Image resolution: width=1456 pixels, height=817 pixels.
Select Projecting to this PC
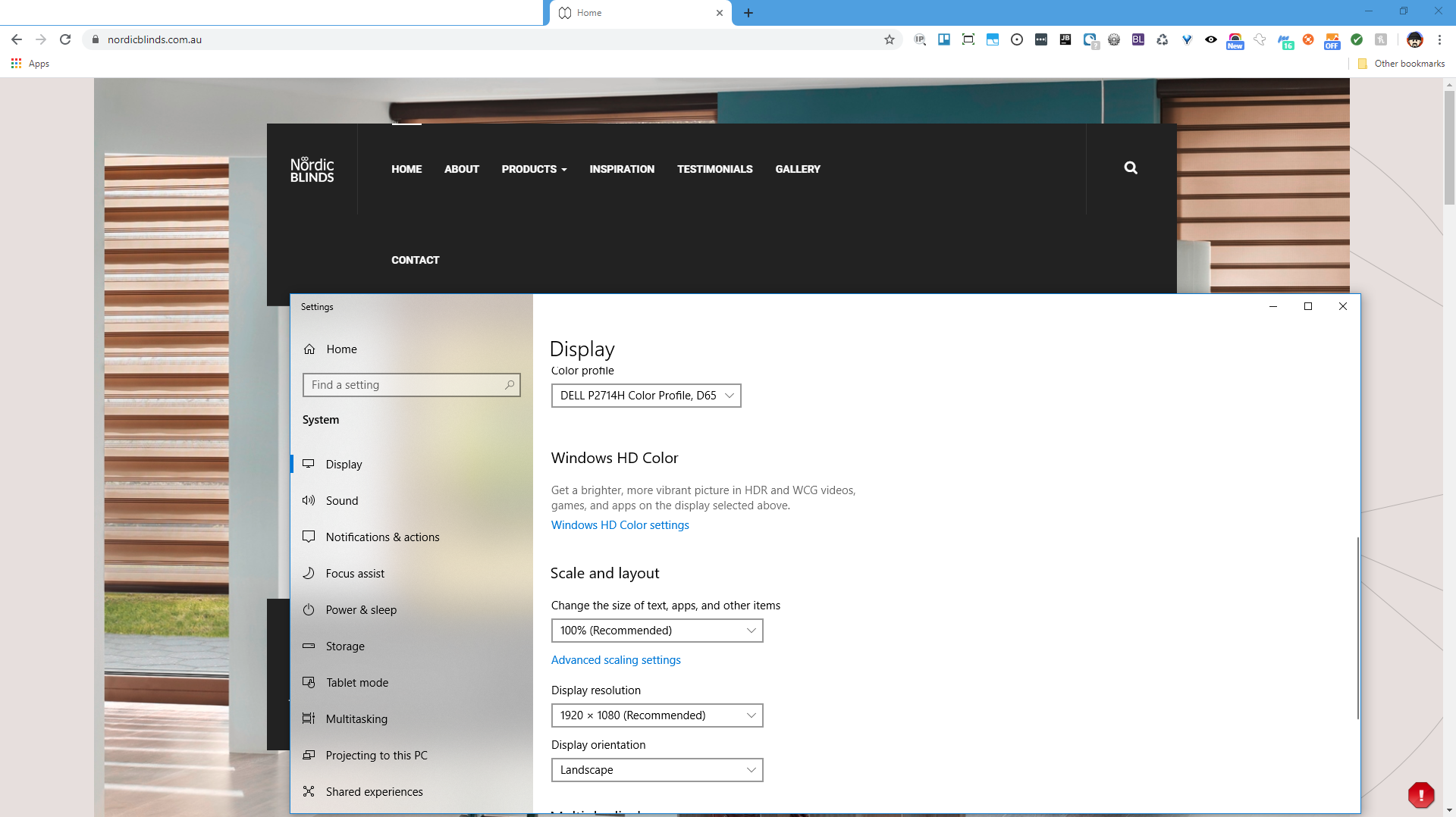click(411, 756)
